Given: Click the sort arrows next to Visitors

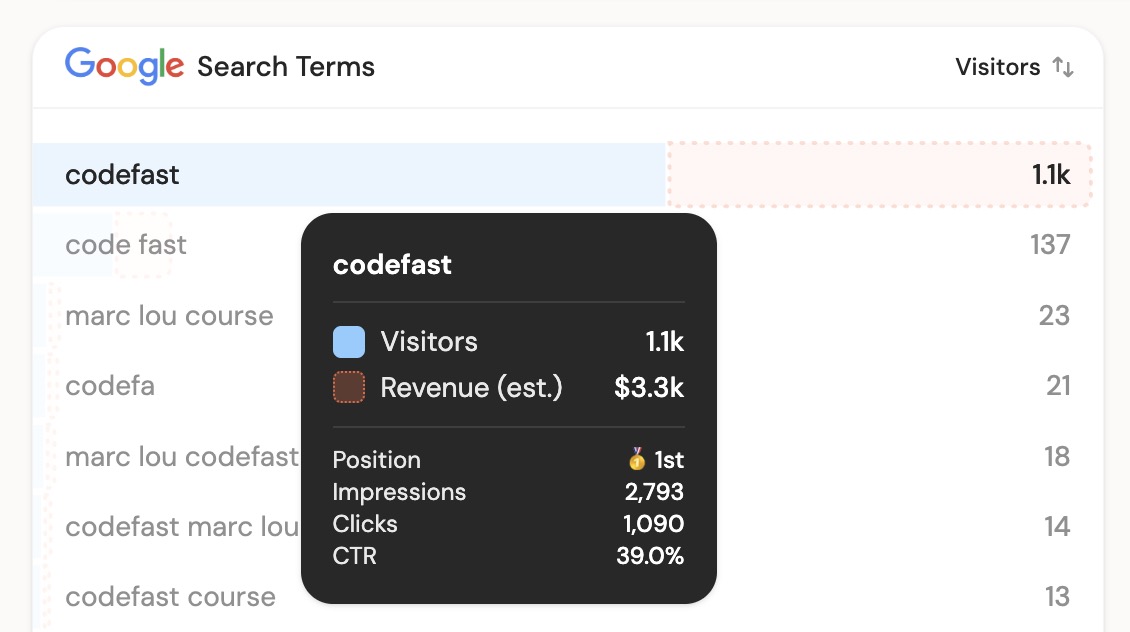Looking at the screenshot, I should coord(1064,67).
